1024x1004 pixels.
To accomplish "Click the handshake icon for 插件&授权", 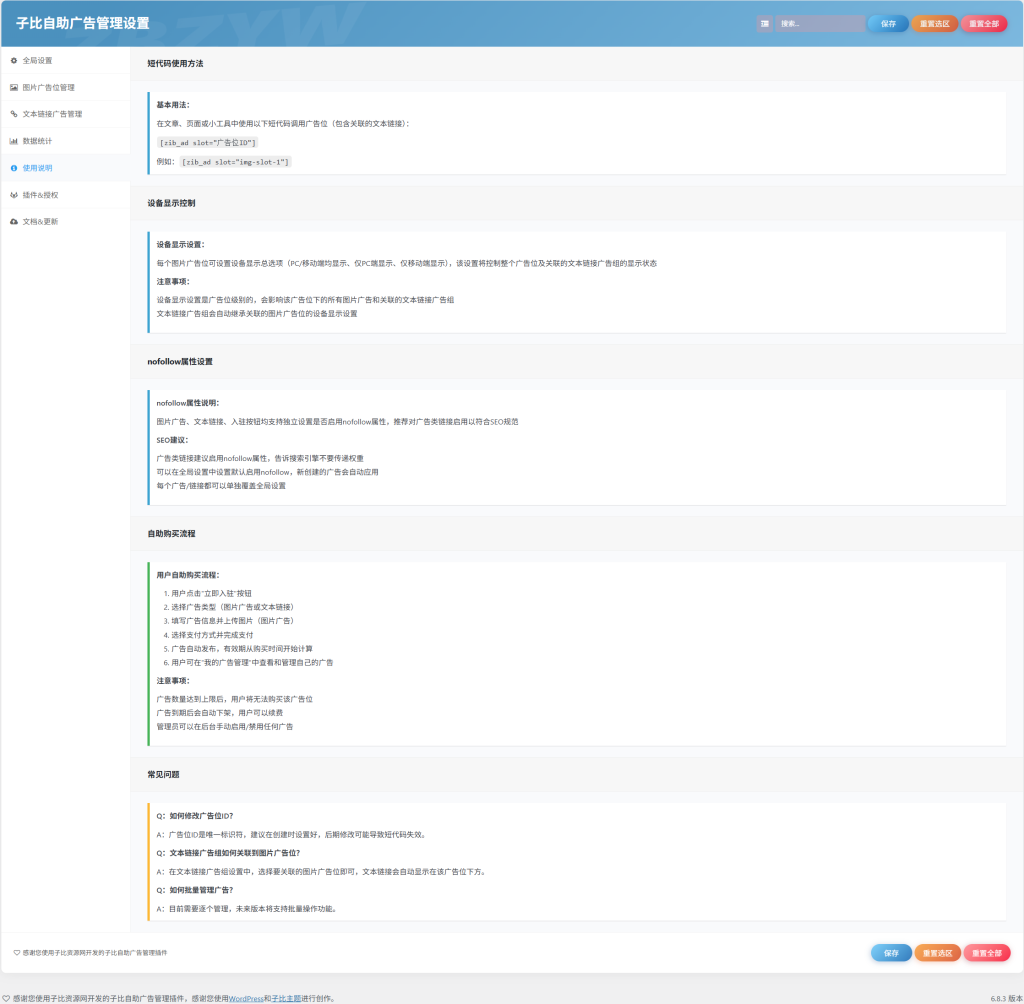I will tap(14, 195).
